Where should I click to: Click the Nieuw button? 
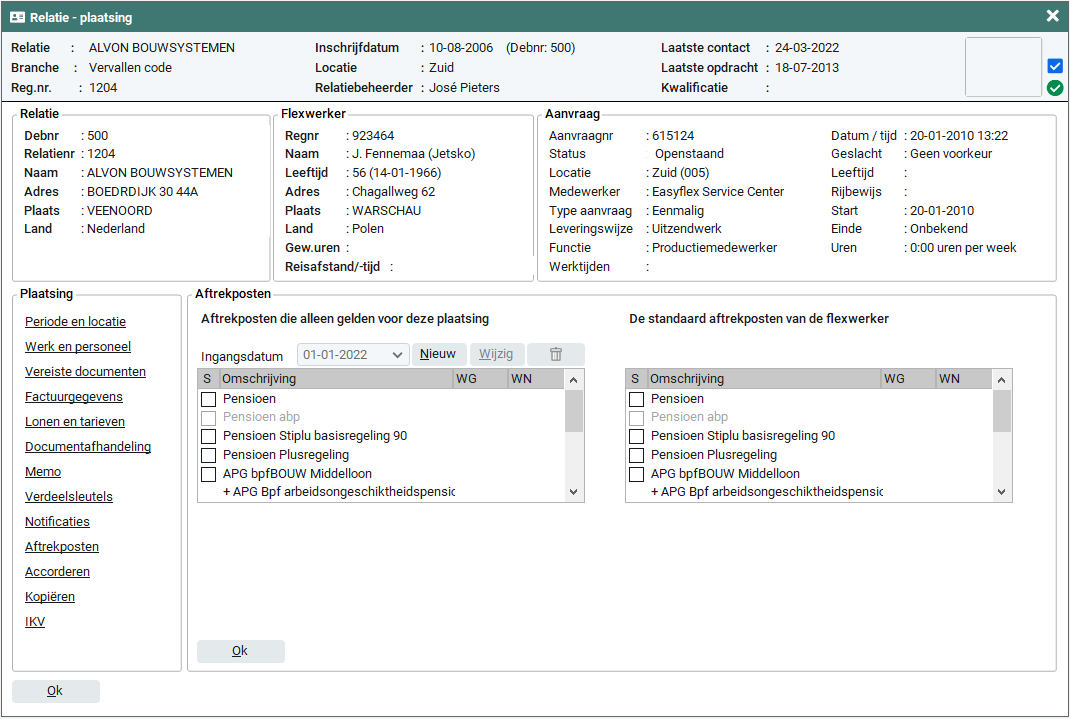point(438,354)
